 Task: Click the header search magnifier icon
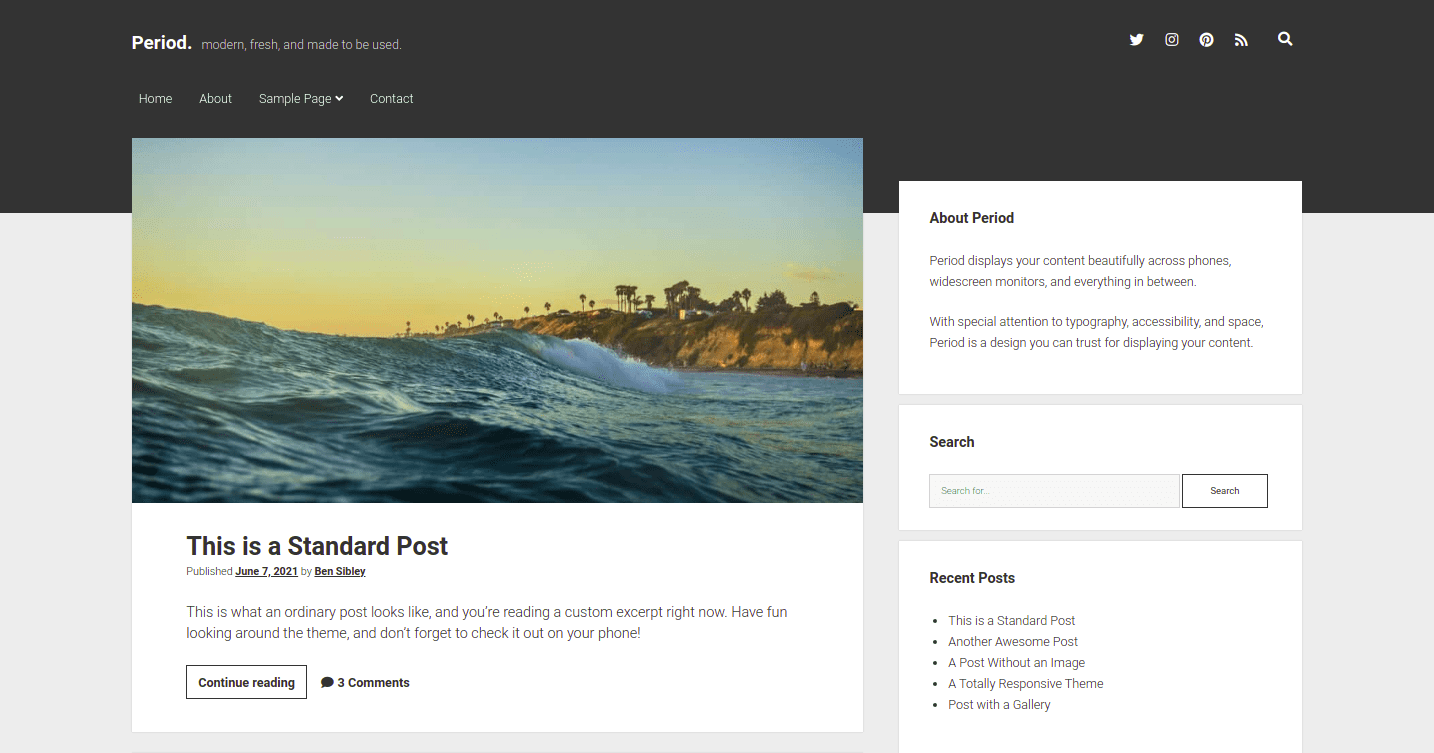coord(1285,39)
